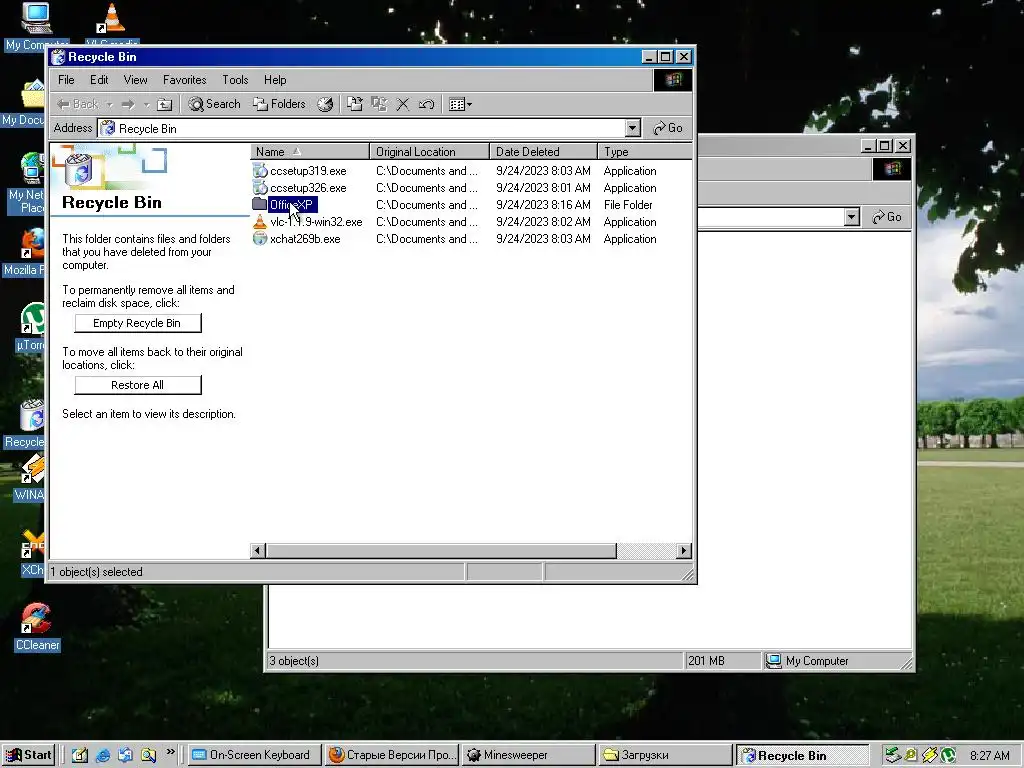This screenshot has width=1024, height=768.
Task: Click the Outlook Express quick launch icon
Action: [125, 755]
